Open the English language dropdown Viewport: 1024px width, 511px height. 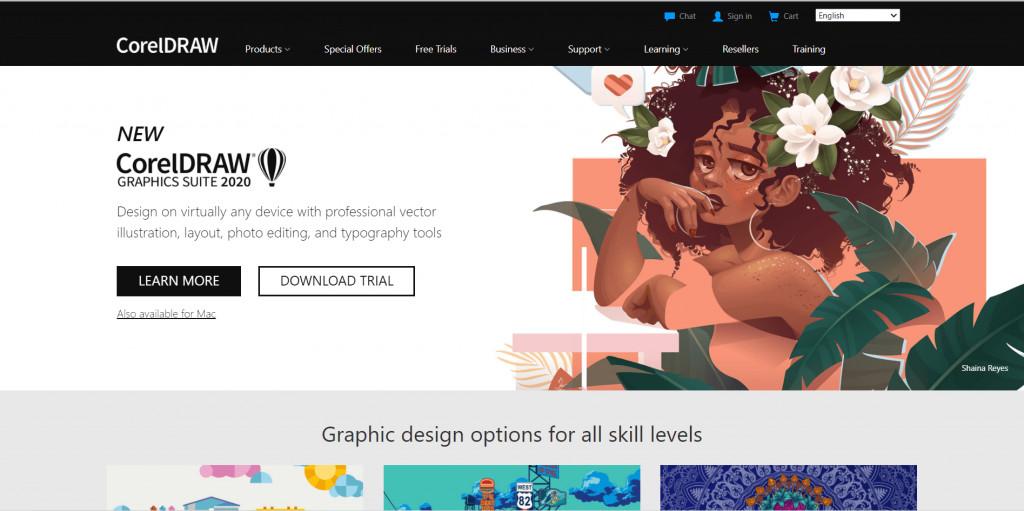click(857, 16)
